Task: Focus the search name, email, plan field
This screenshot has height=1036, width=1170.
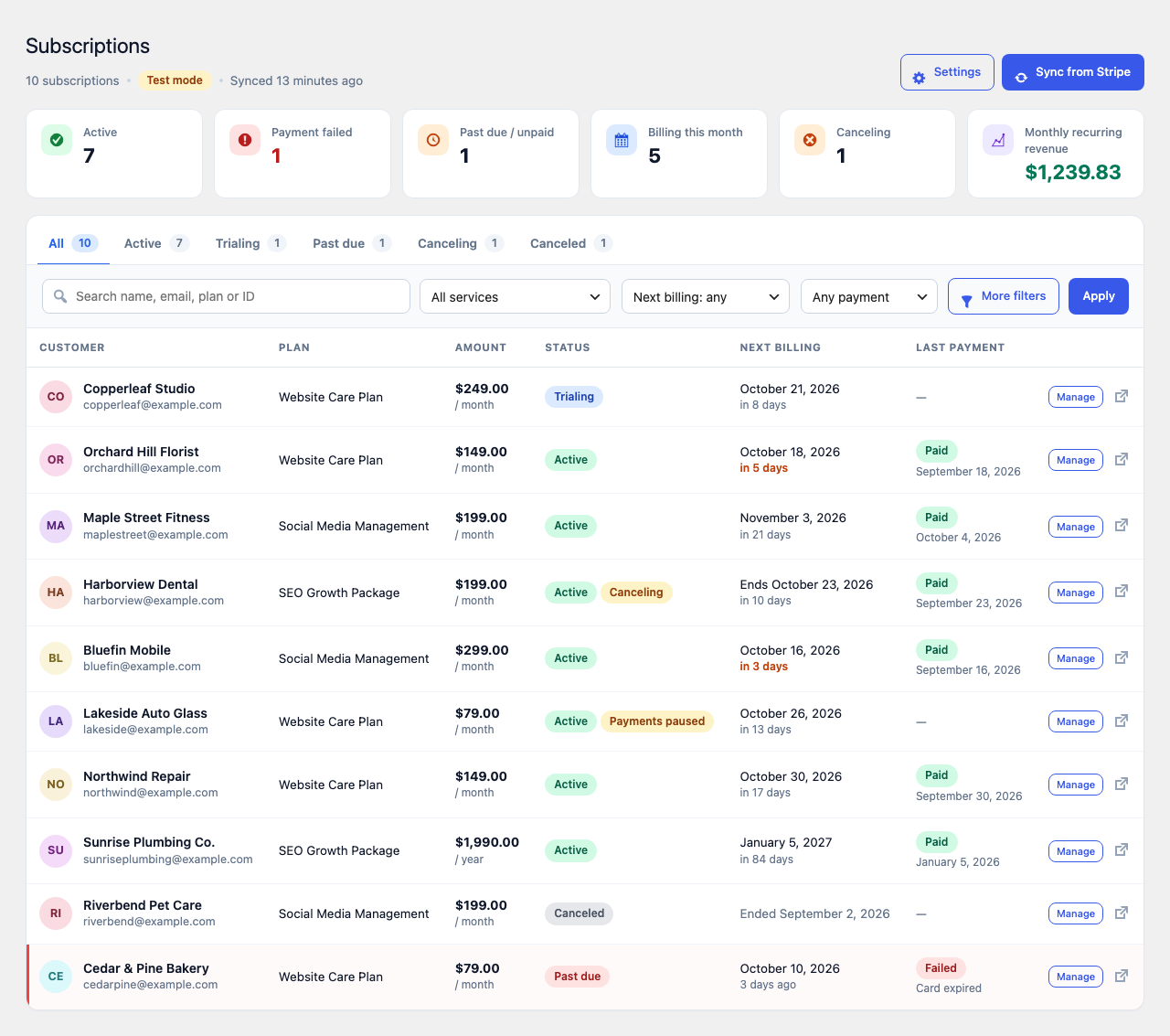Action: (x=226, y=296)
